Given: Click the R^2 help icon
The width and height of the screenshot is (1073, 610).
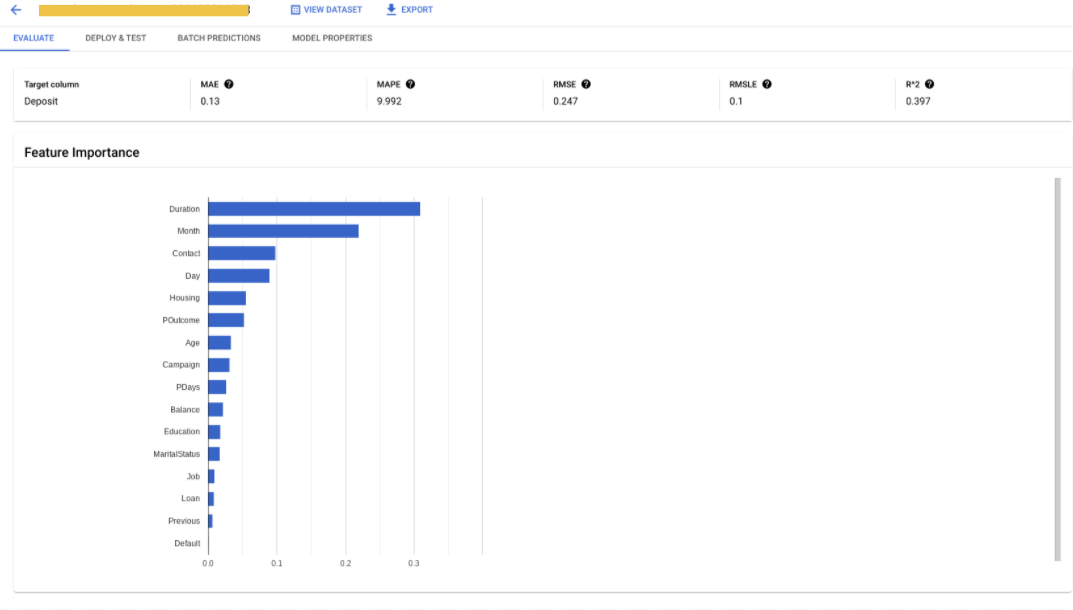Looking at the screenshot, I should click(929, 85).
